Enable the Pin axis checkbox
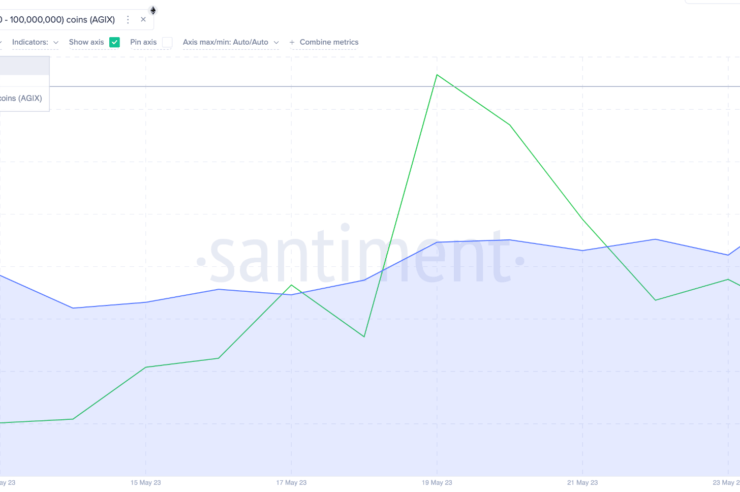 point(167,42)
